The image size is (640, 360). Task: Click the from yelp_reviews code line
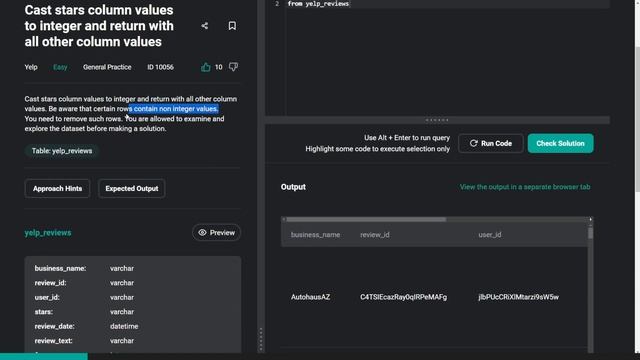[318, 4]
